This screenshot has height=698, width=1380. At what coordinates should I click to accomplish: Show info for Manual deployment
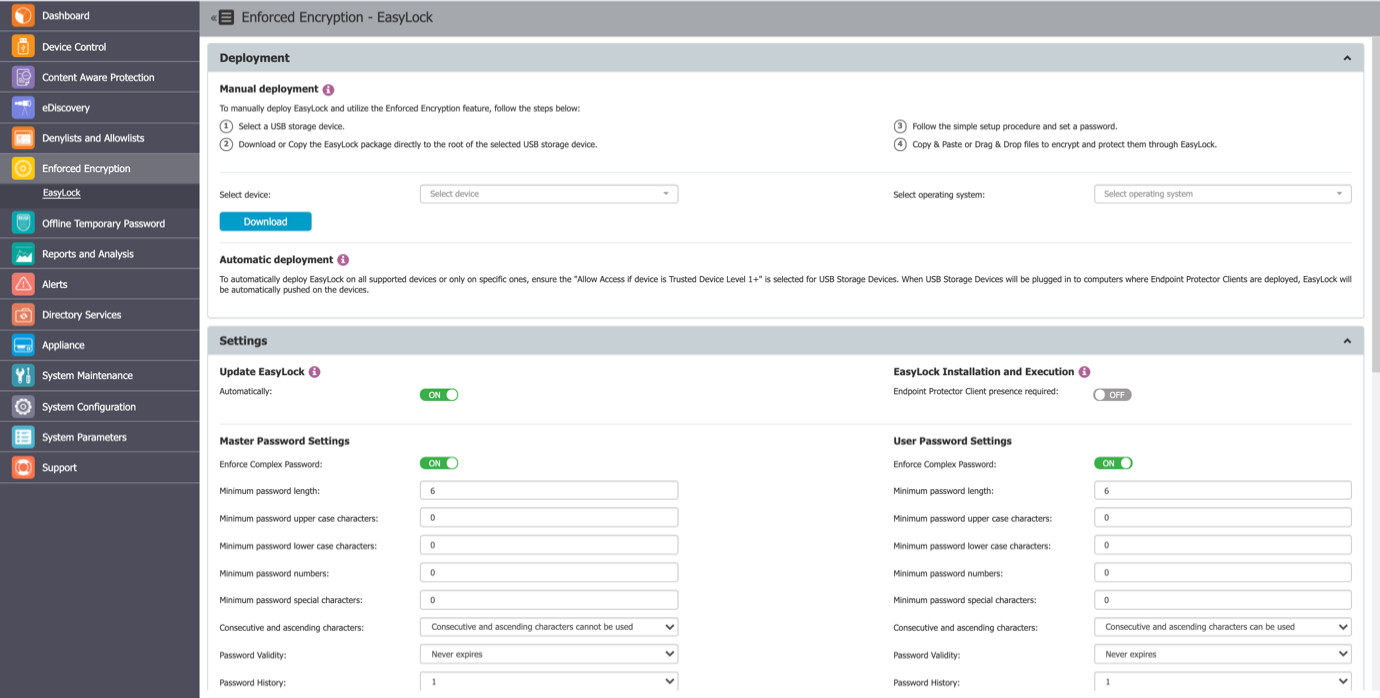pyautogui.click(x=328, y=90)
